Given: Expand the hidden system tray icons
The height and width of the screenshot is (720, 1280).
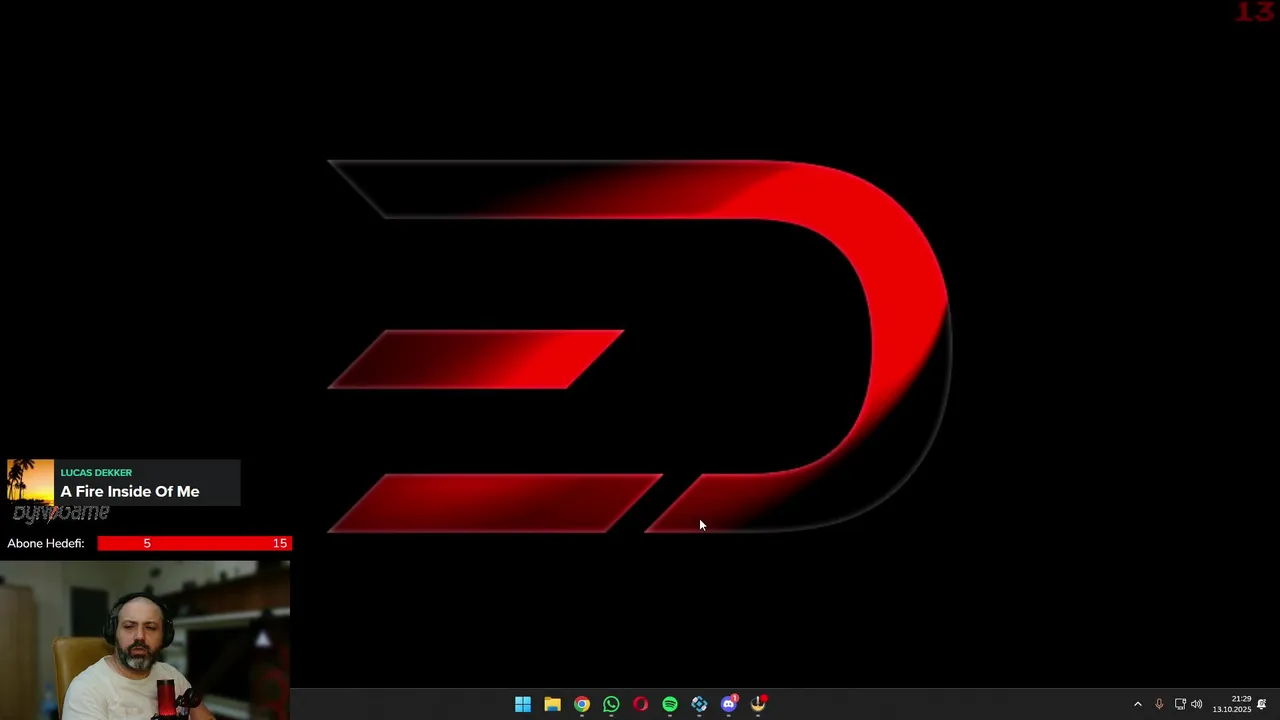Looking at the screenshot, I should tap(1137, 704).
